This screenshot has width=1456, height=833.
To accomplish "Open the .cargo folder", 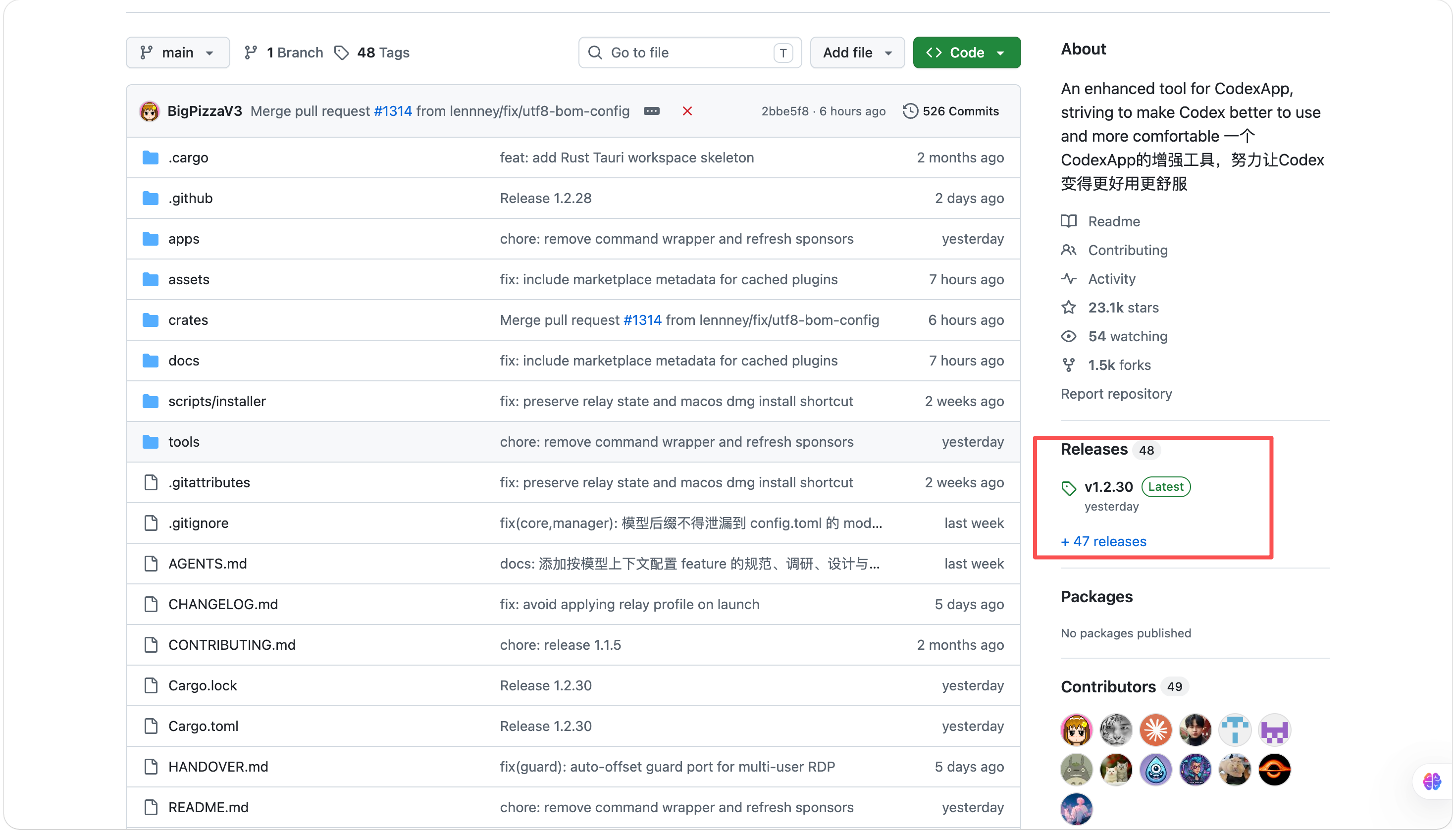I will (188, 157).
